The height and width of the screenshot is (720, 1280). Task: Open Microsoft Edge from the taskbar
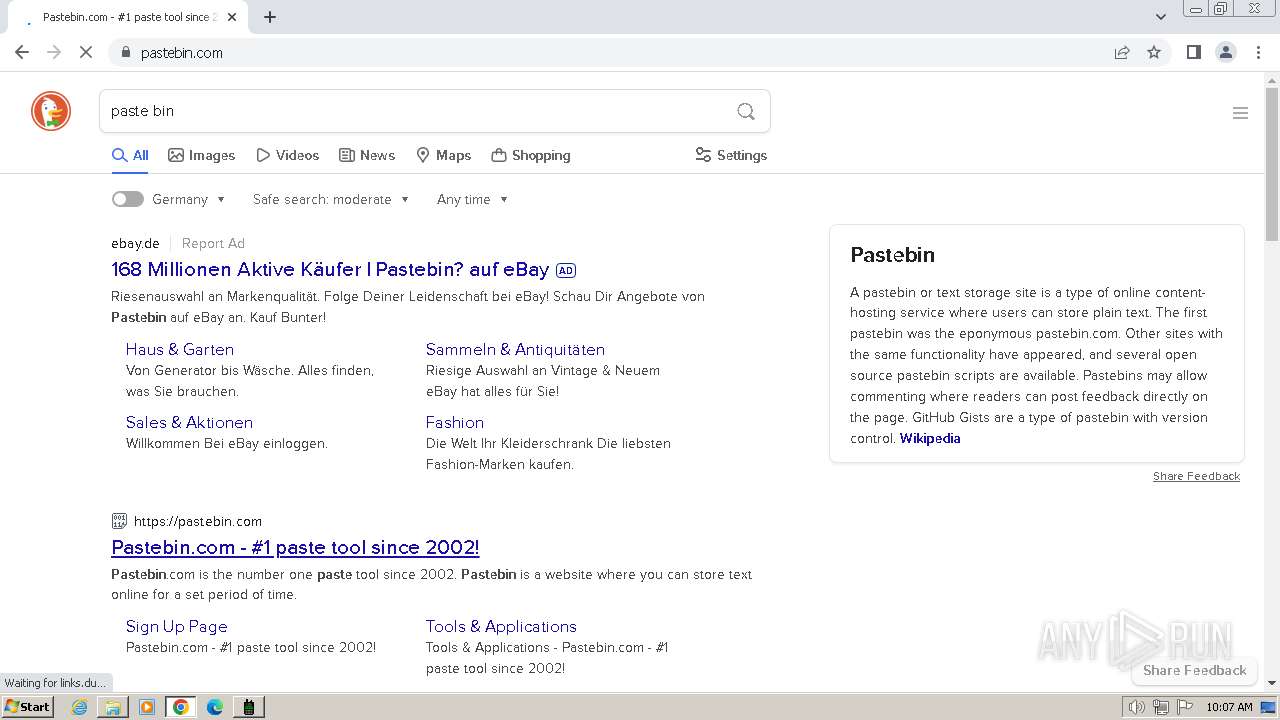coord(215,707)
